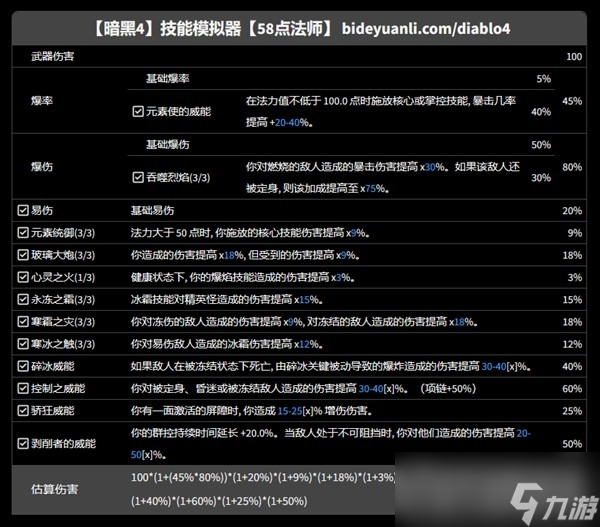
Task: Click the weapon damage value 100
Action: 572,57
